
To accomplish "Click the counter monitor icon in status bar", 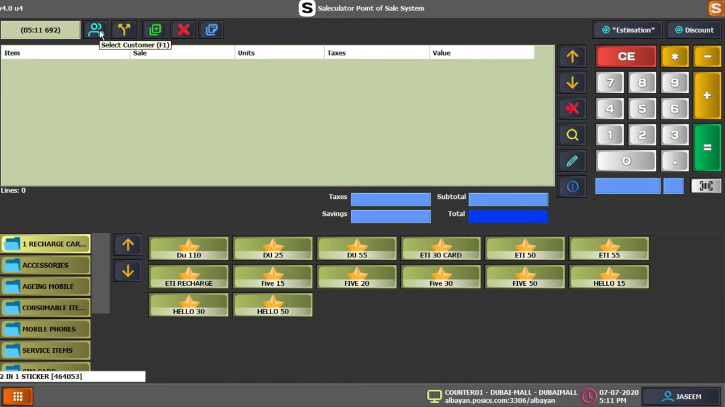I will pyautogui.click(x=434, y=396).
